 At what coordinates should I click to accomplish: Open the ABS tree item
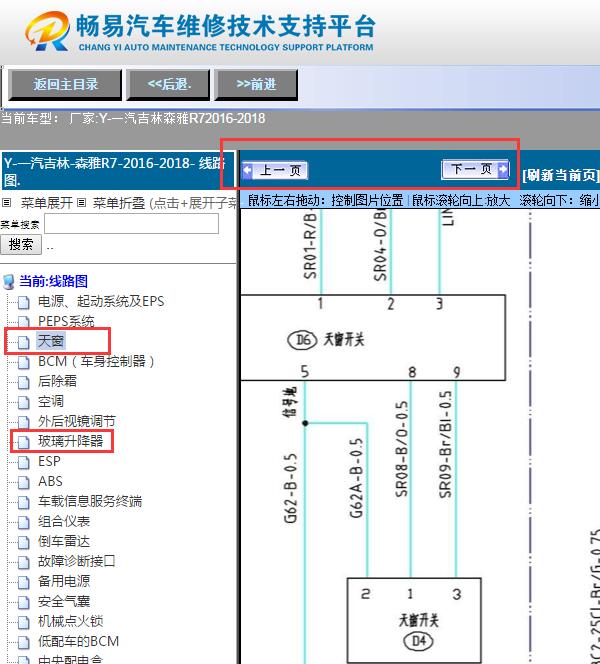coord(50,481)
